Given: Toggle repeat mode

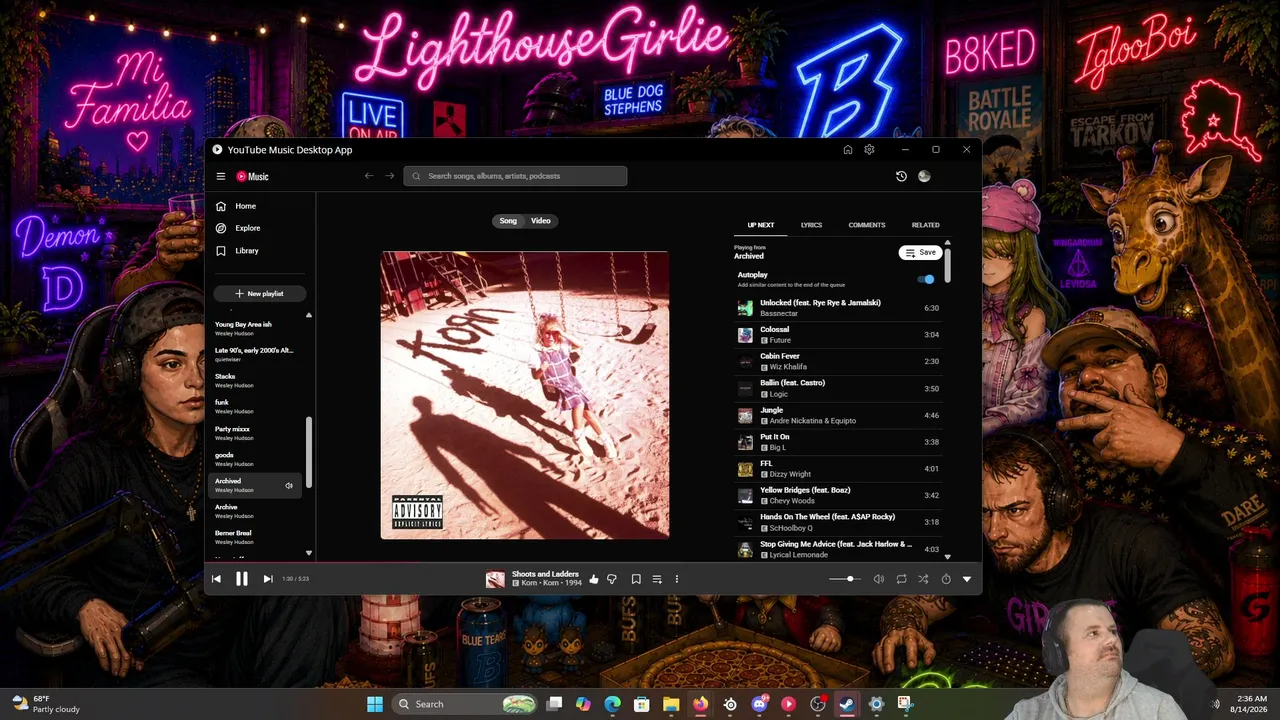Looking at the screenshot, I should coord(901,579).
